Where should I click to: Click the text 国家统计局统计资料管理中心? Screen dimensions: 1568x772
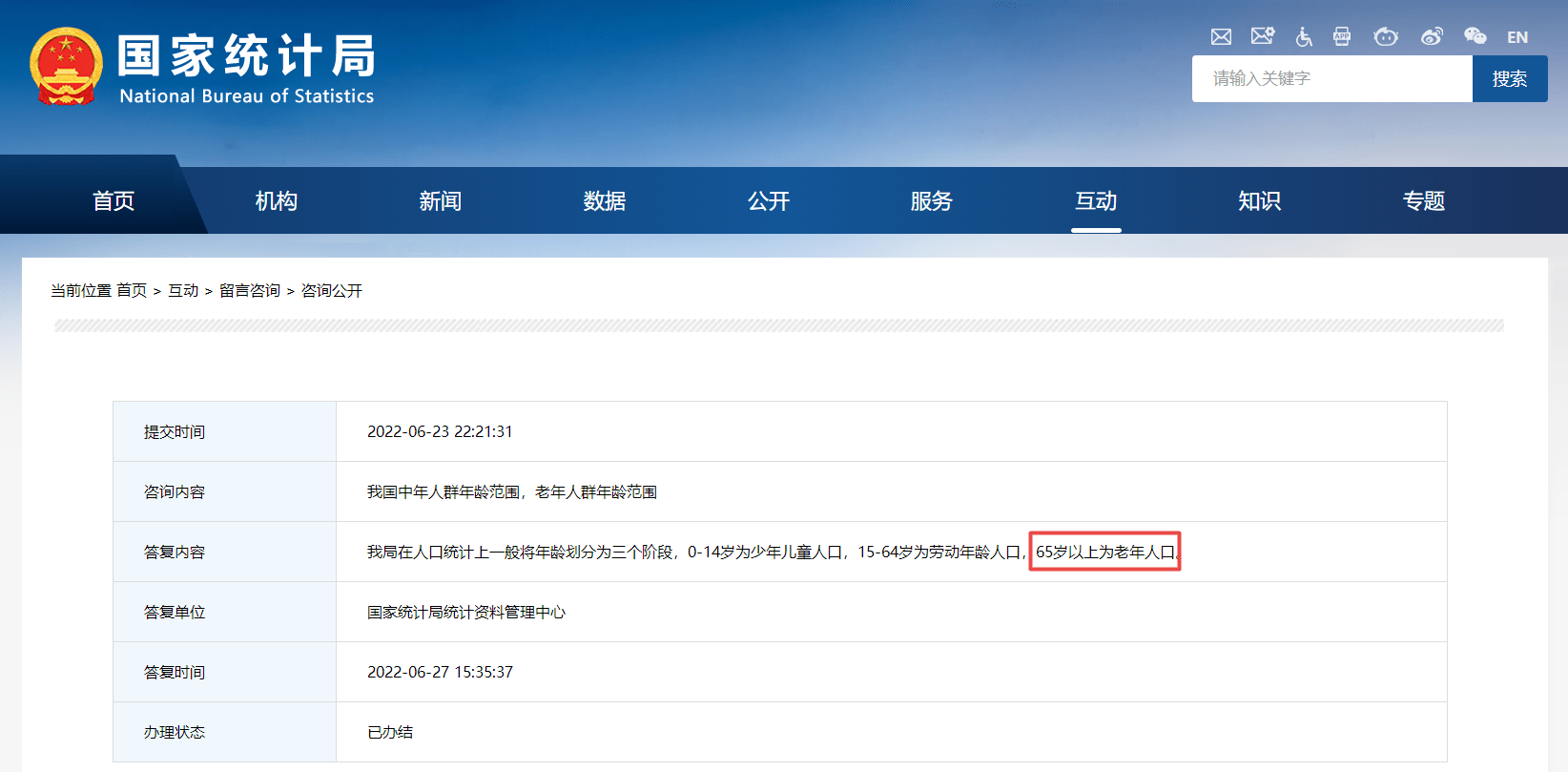point(466,612)
